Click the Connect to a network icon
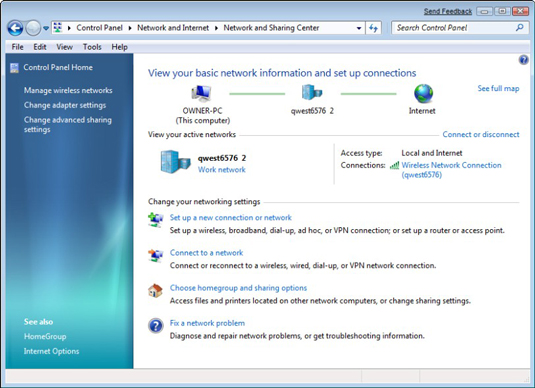 coord(156,255)
